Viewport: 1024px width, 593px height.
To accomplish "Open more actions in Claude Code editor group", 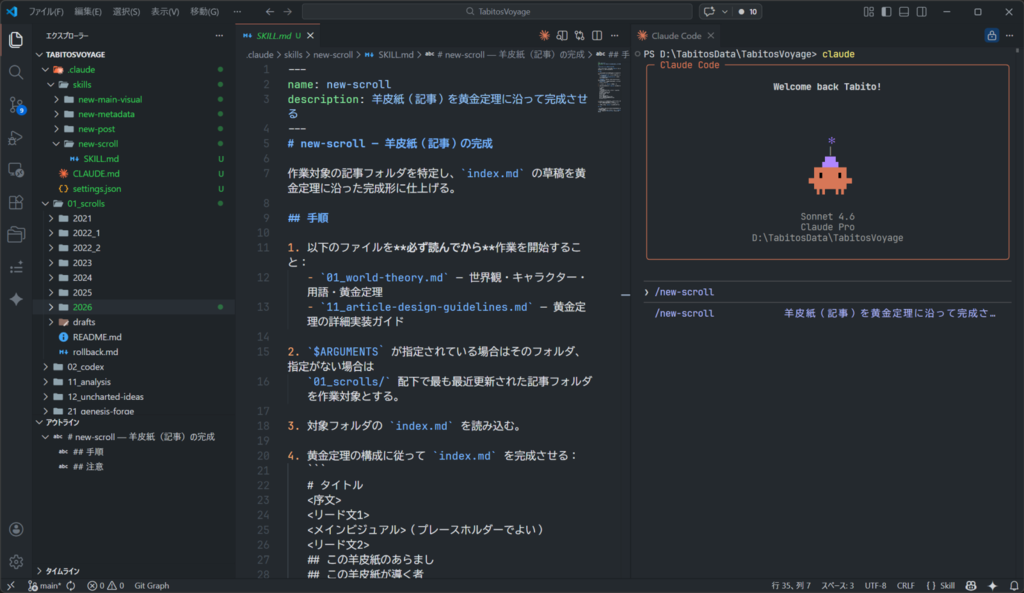I will click(1010, 35).
